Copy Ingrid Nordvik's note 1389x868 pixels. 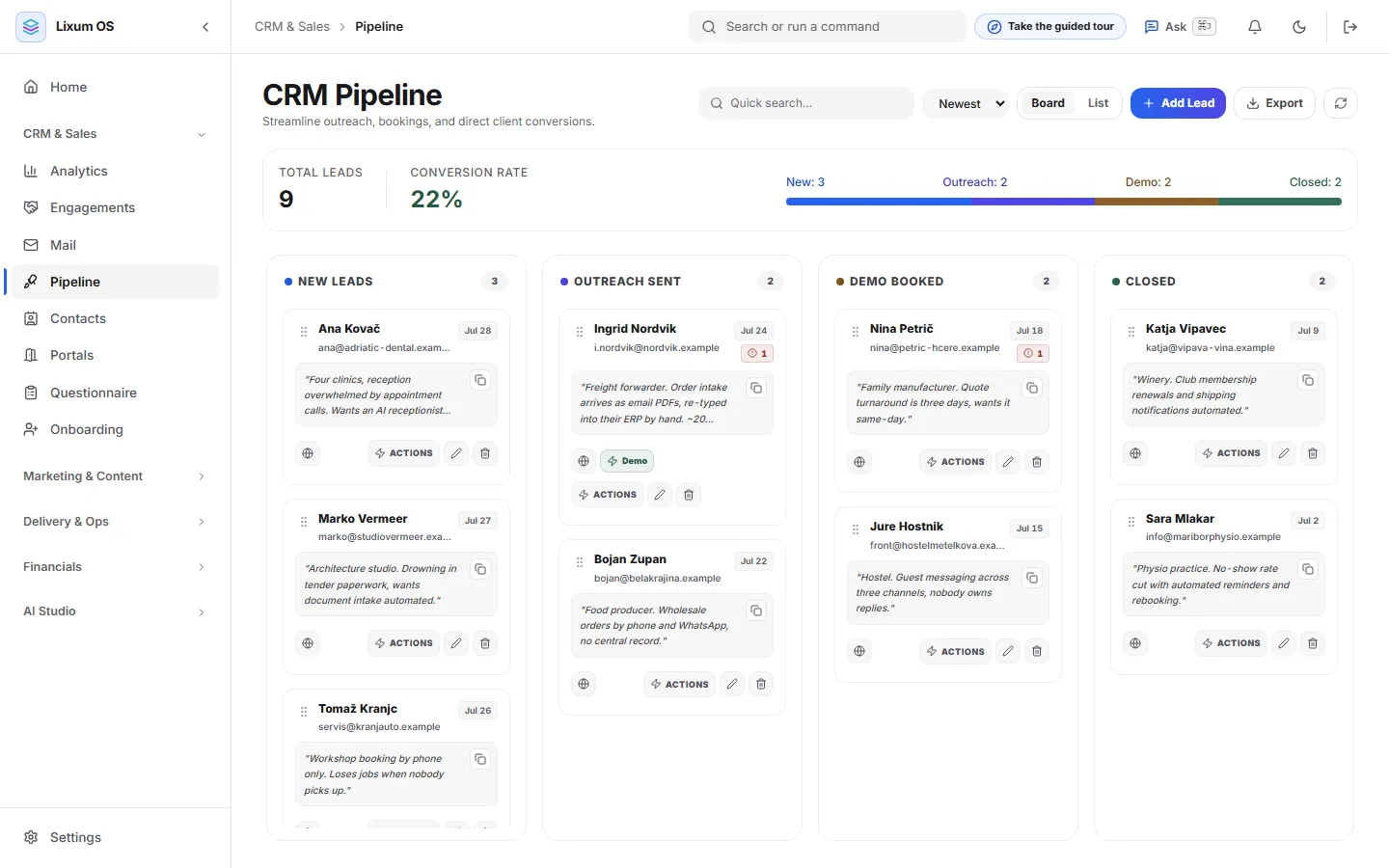point(756,388)
